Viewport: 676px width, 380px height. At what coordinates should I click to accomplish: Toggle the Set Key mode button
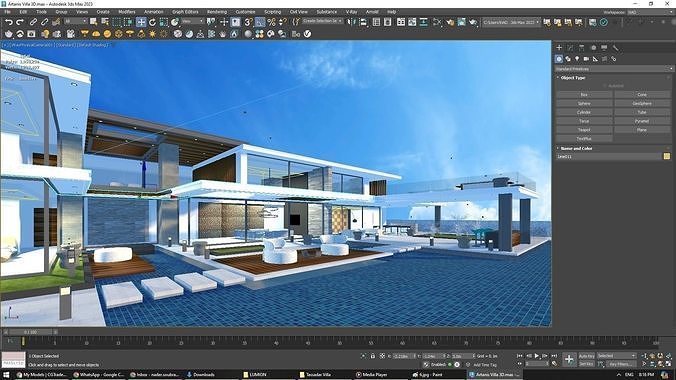click(586, 364)
